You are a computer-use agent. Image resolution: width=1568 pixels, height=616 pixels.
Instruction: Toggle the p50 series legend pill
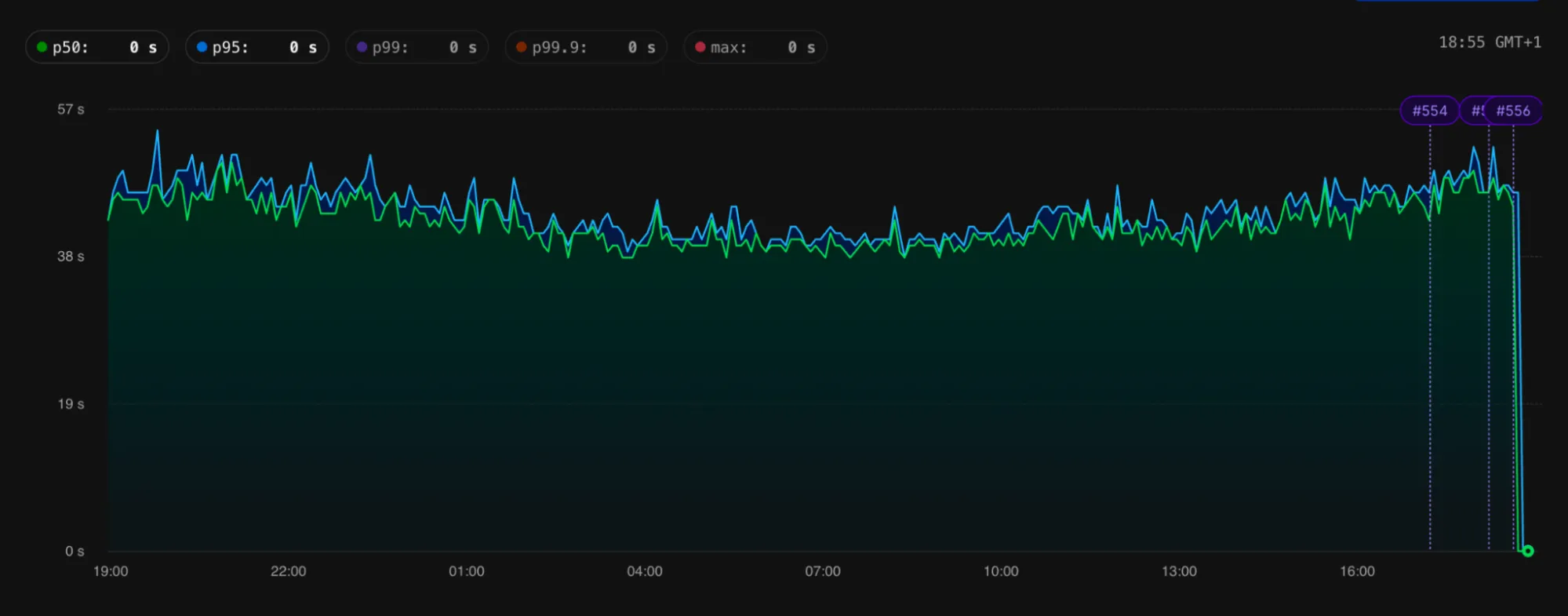click(x=97, y=47)
